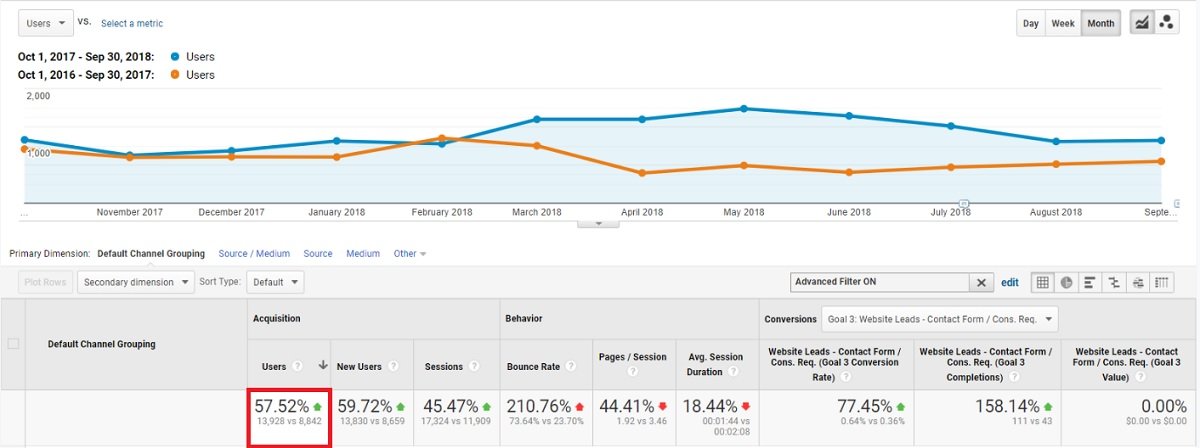Click the 158.14% completions value
The image size is (1200, 448).
pyautogui.click(x=1009, y=407)
